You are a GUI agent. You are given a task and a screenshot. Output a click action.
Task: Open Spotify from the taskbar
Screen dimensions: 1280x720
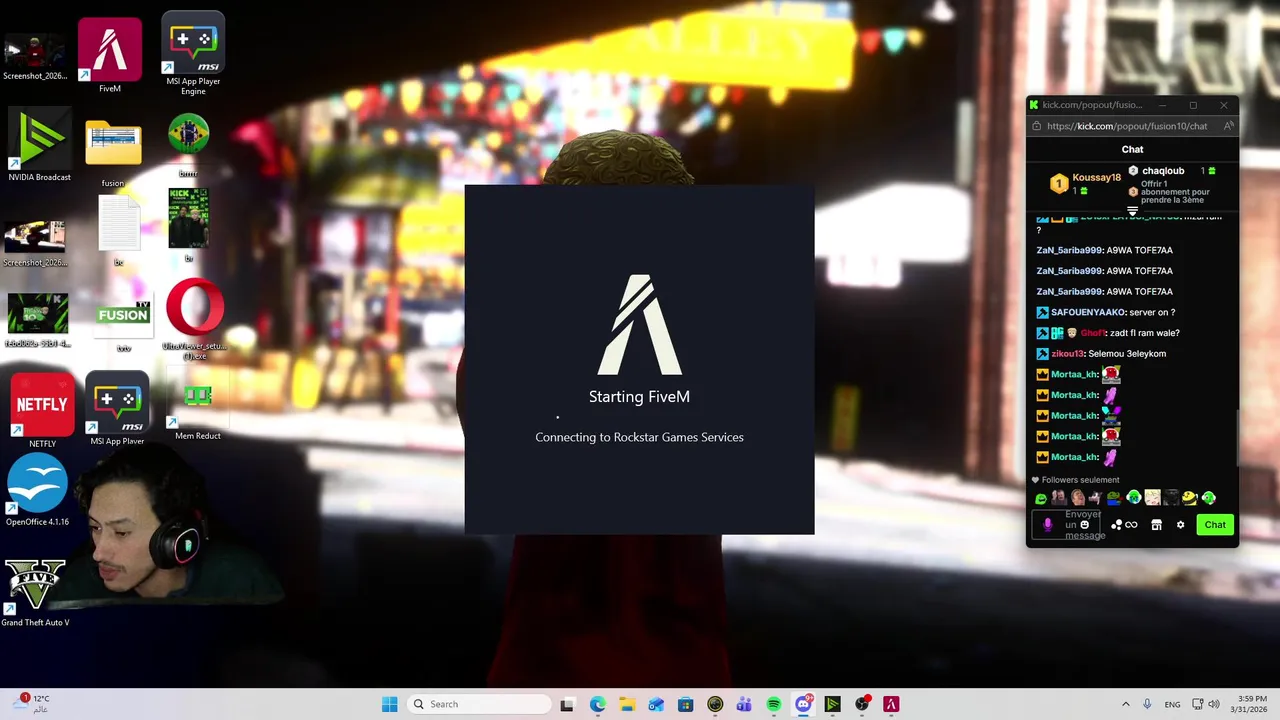click(773, 704)
